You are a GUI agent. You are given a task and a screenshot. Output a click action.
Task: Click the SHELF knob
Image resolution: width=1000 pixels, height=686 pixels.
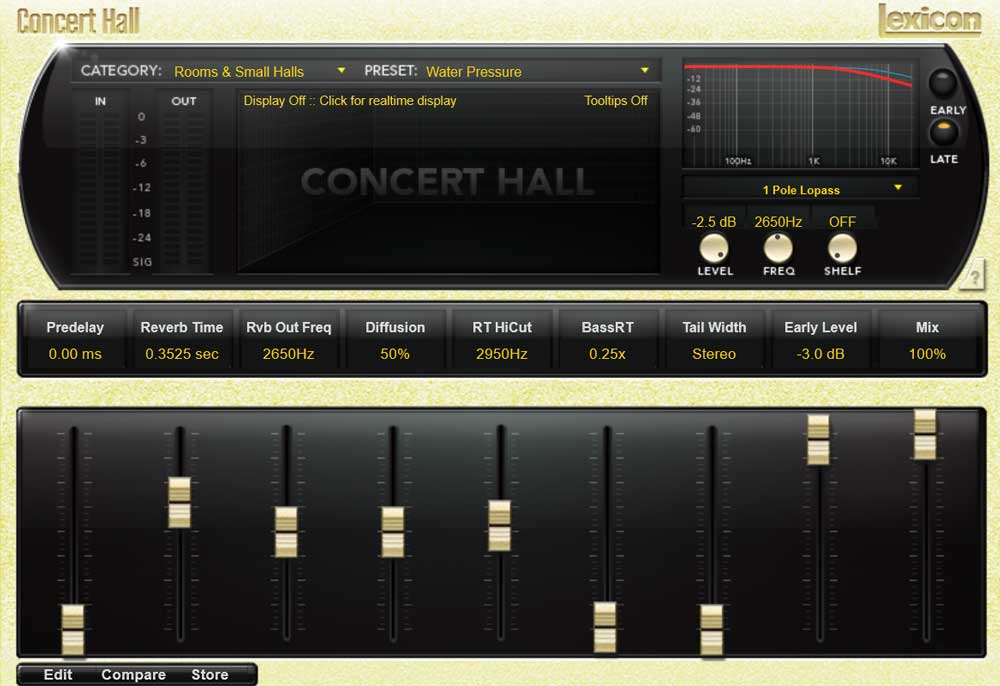pyautogui.click(x=842, y=248)
